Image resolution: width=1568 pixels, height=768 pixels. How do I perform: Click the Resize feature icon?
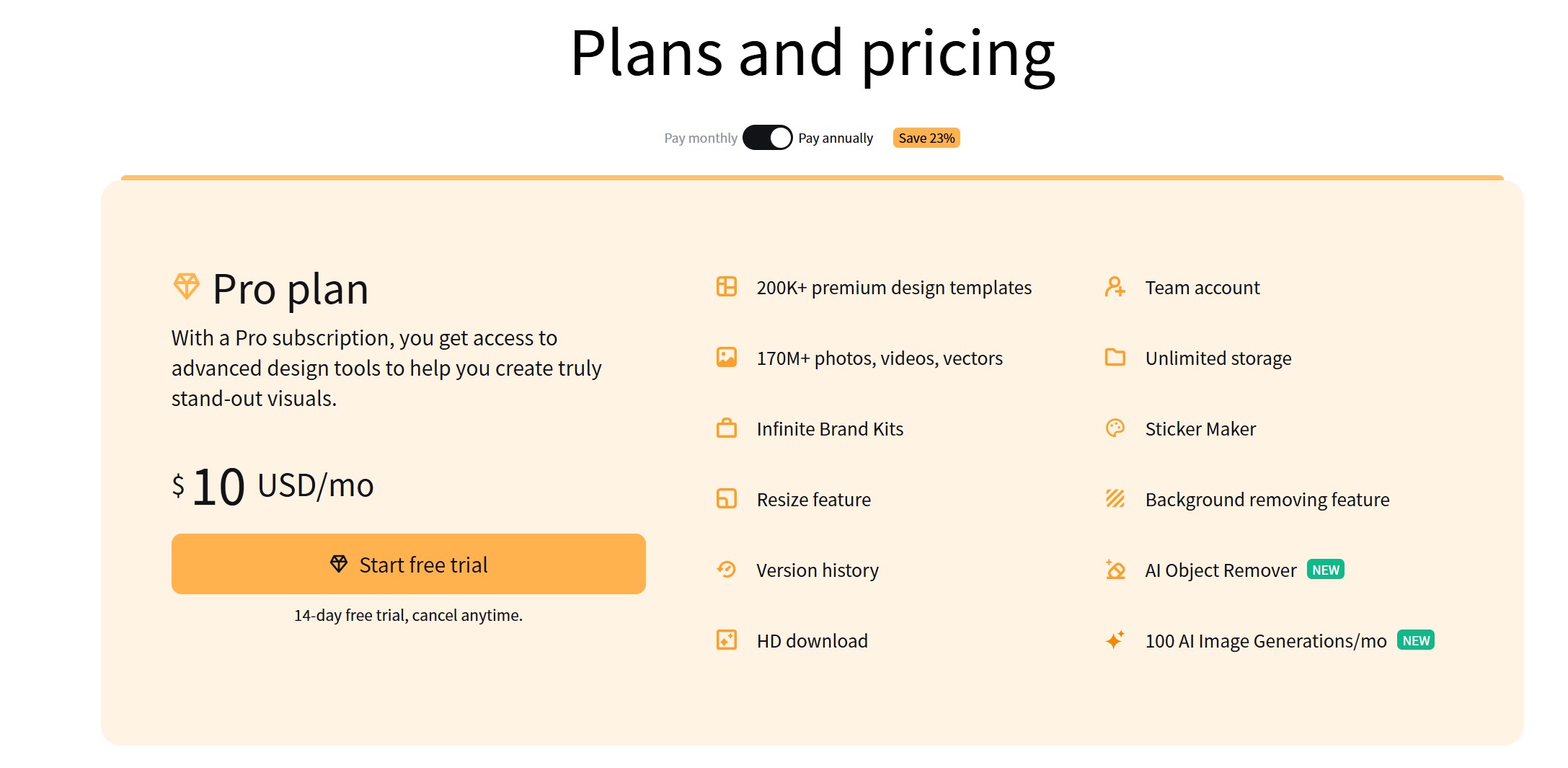pyautogui.click(x=727, y=498)
